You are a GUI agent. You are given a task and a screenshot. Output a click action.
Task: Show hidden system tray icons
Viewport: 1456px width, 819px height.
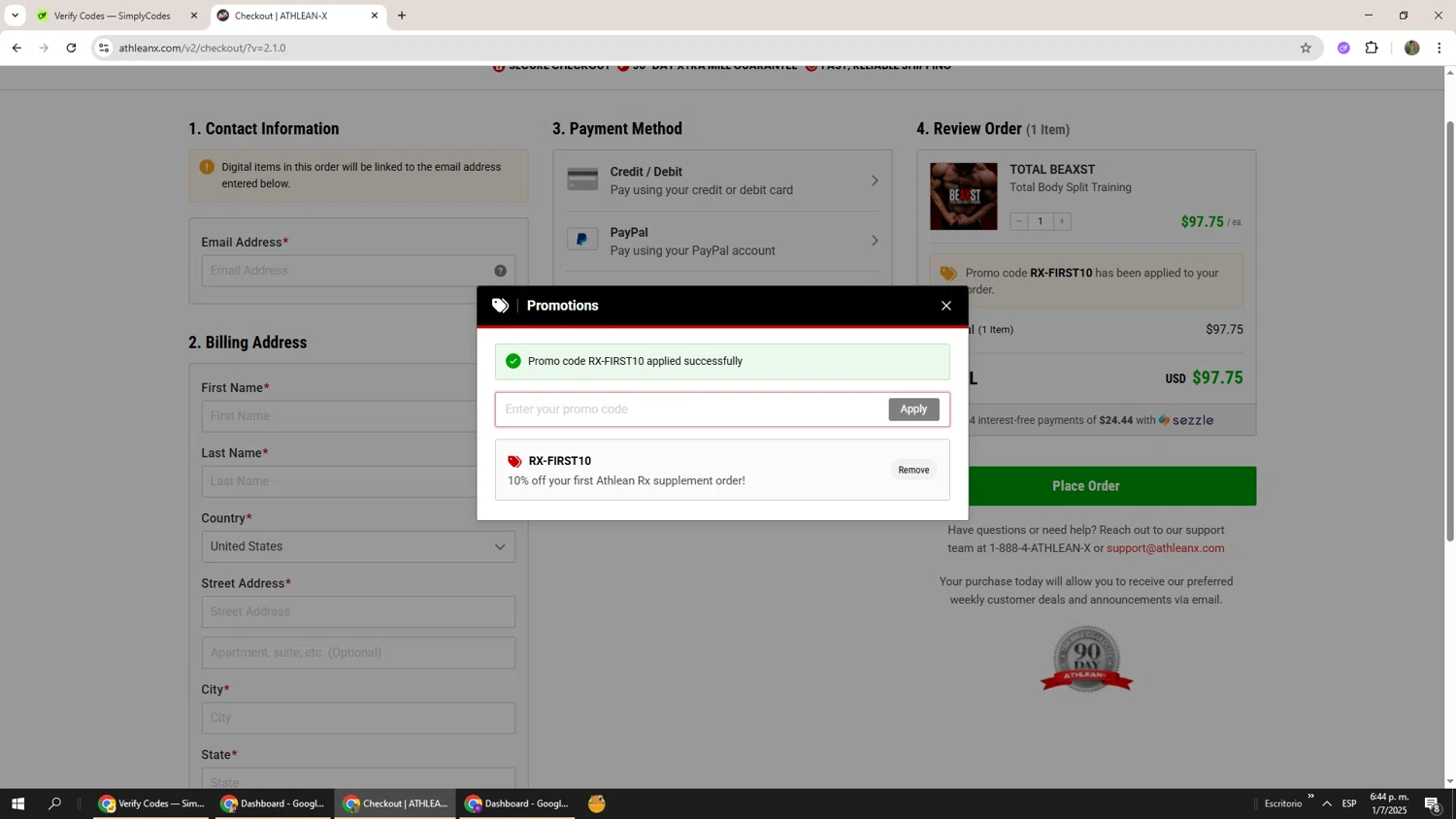1327,803
